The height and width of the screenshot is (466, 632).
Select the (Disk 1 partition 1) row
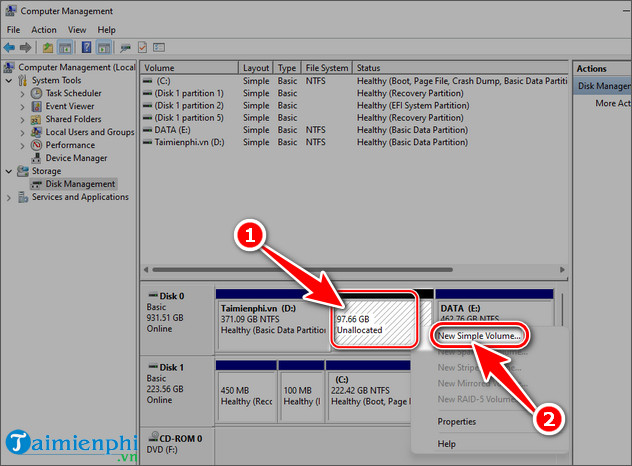[x=354, y=94]
